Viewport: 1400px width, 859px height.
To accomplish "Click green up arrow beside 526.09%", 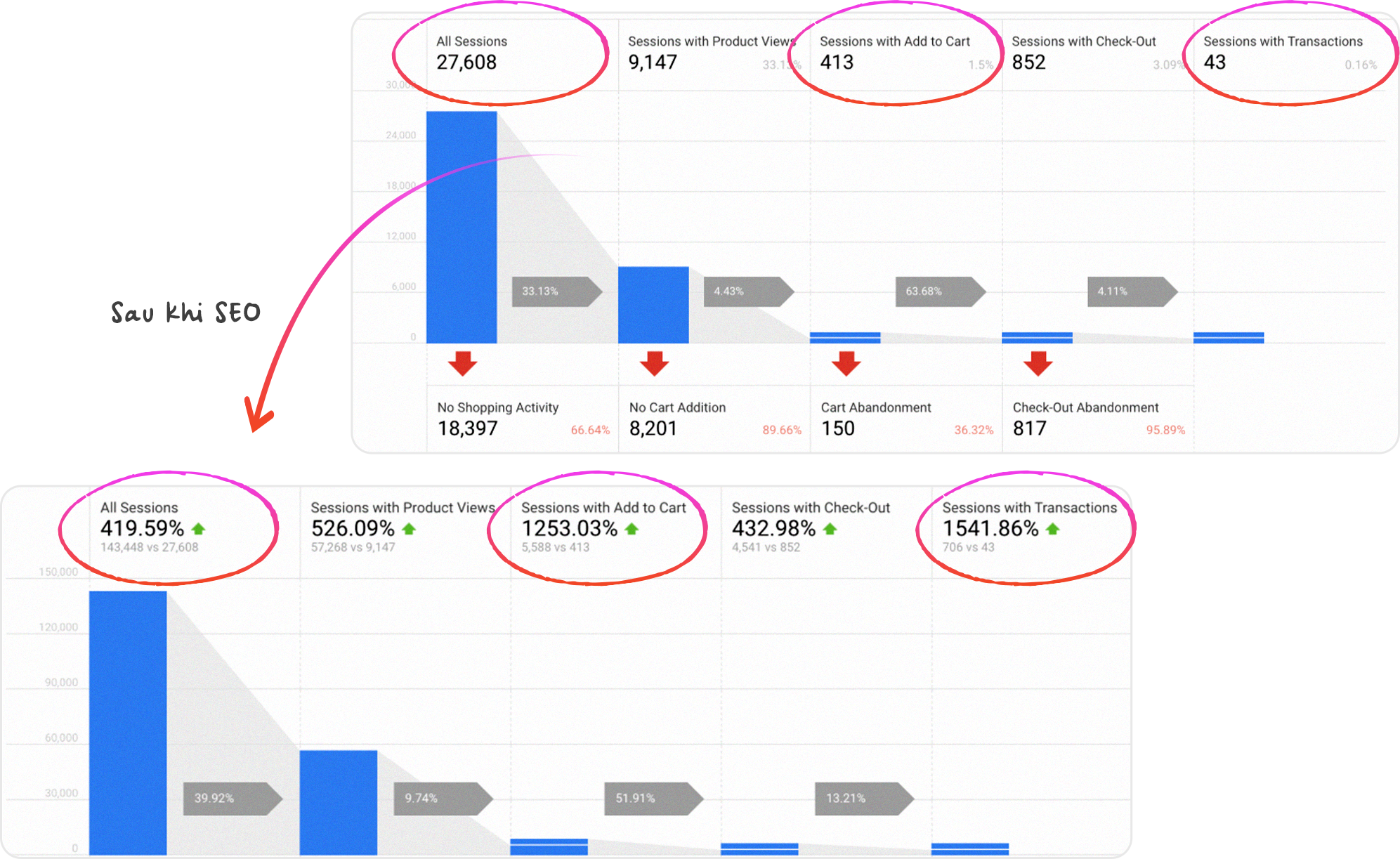I will (409, 529).
